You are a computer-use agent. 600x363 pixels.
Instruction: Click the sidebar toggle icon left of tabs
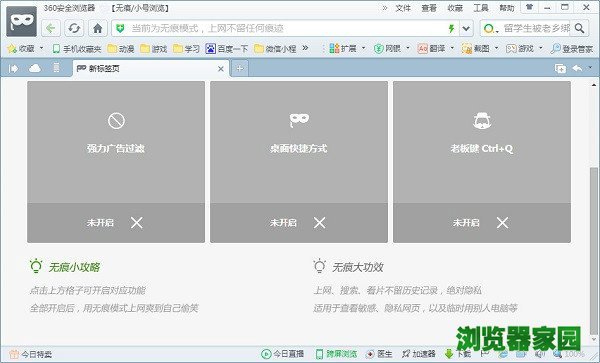point(13,68)
